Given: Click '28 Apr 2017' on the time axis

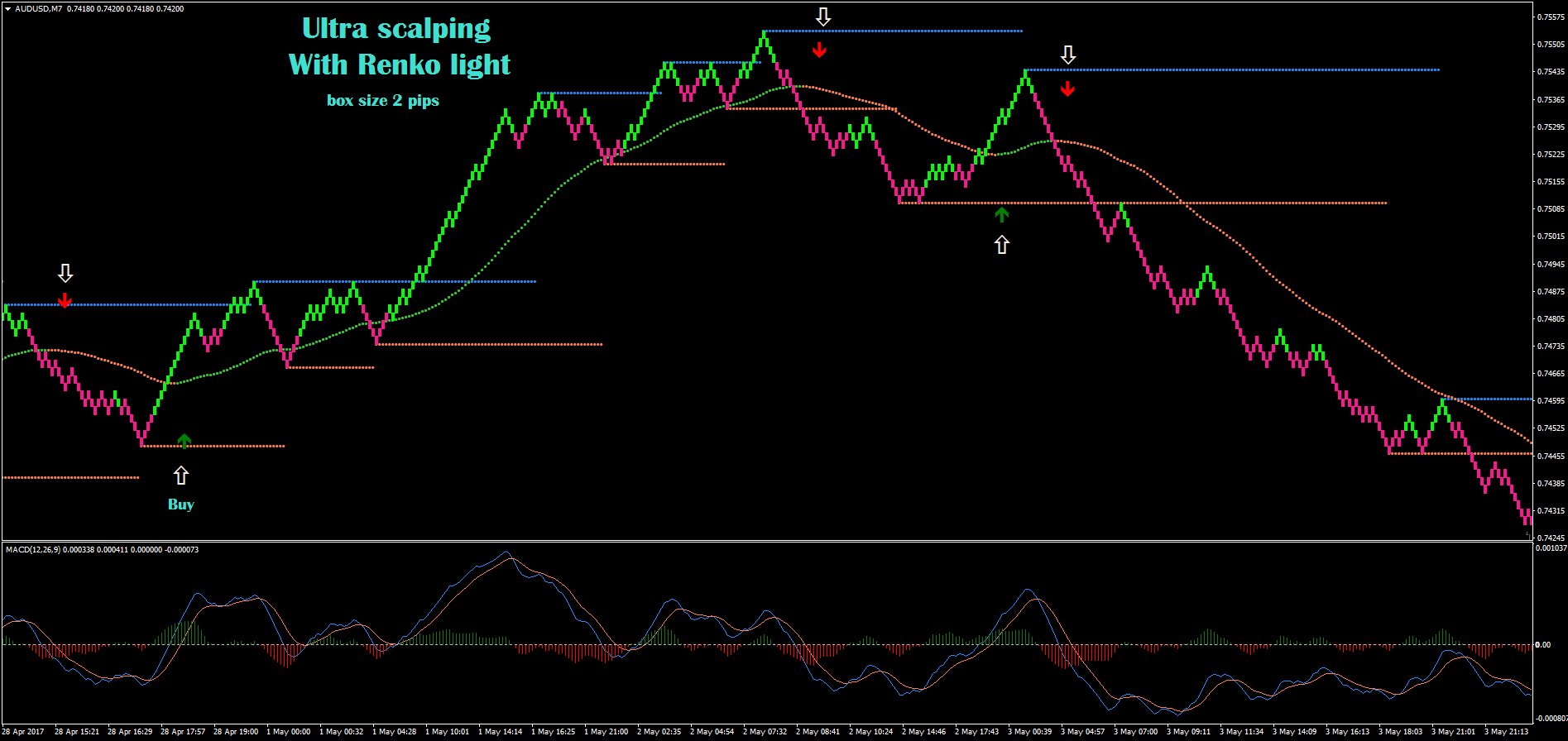Looking at the screenshot, I should click(23, 732).
